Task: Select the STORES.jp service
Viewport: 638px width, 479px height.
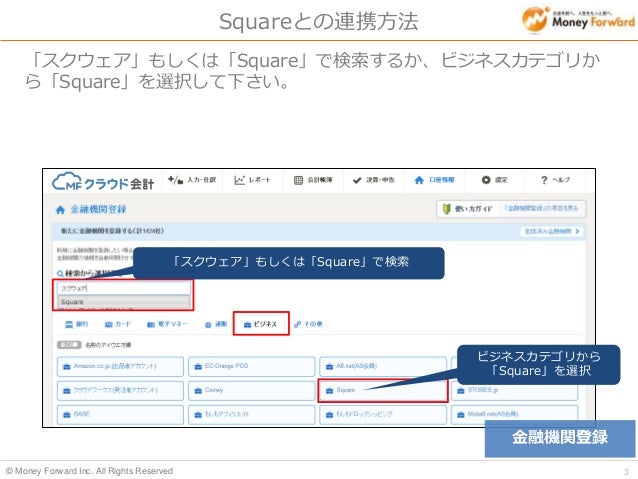Action: [514, 390]
